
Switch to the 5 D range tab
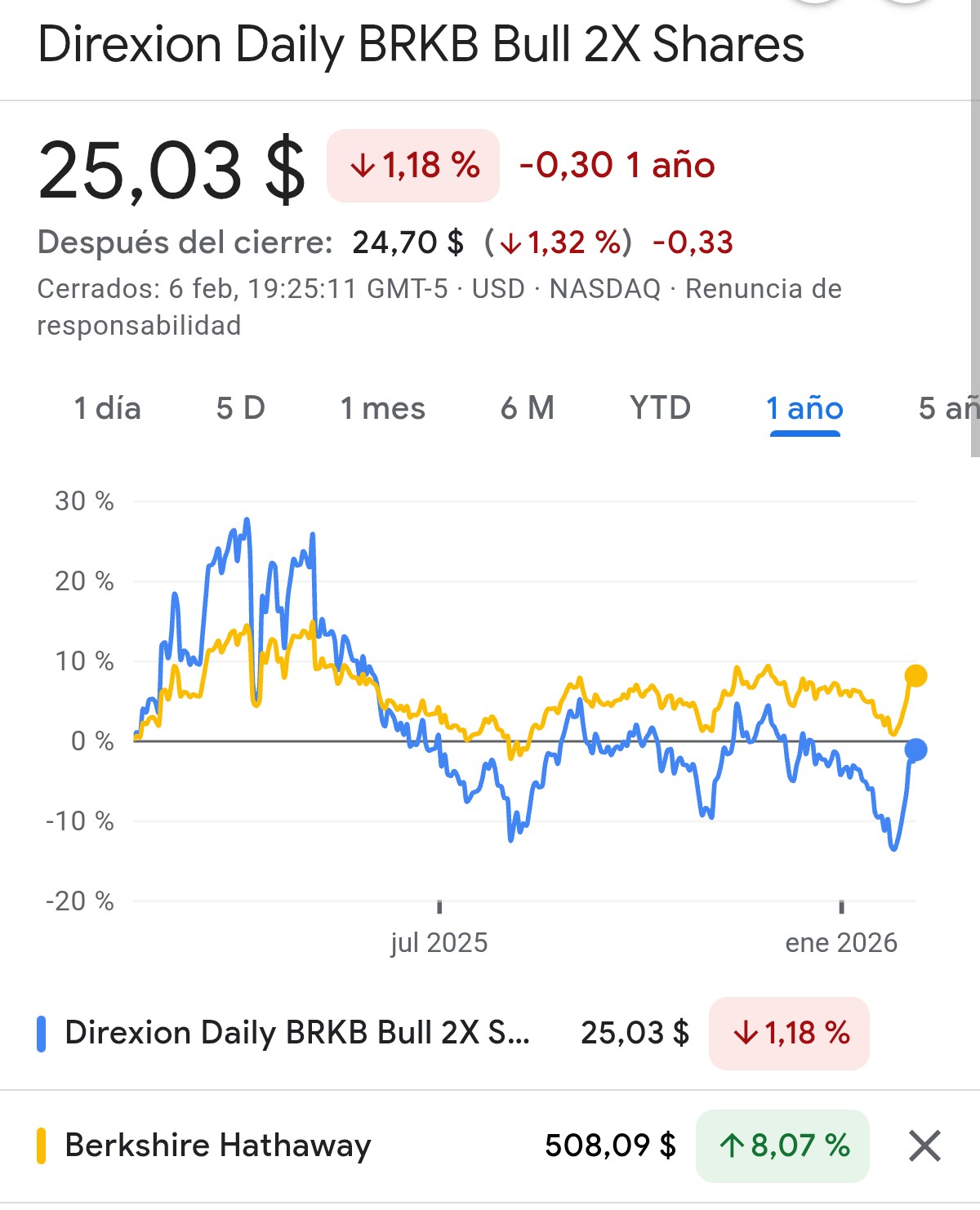click(240, 408)
